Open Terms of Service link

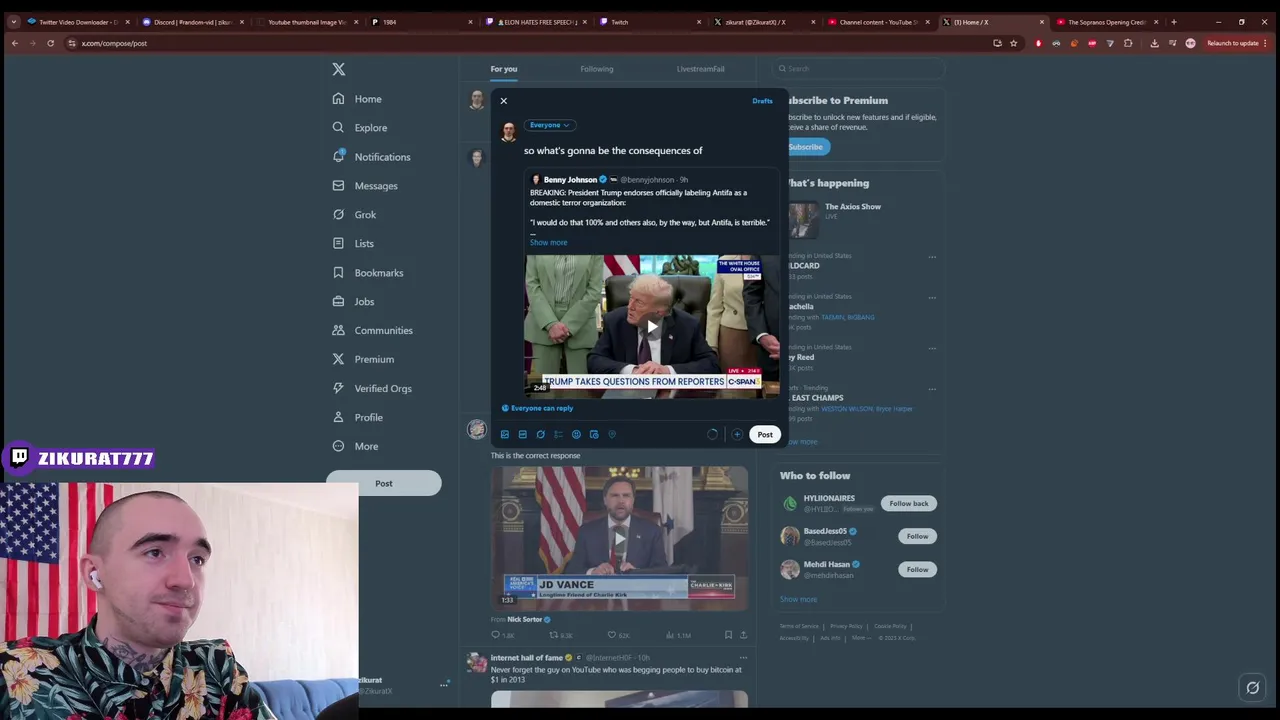799,626
